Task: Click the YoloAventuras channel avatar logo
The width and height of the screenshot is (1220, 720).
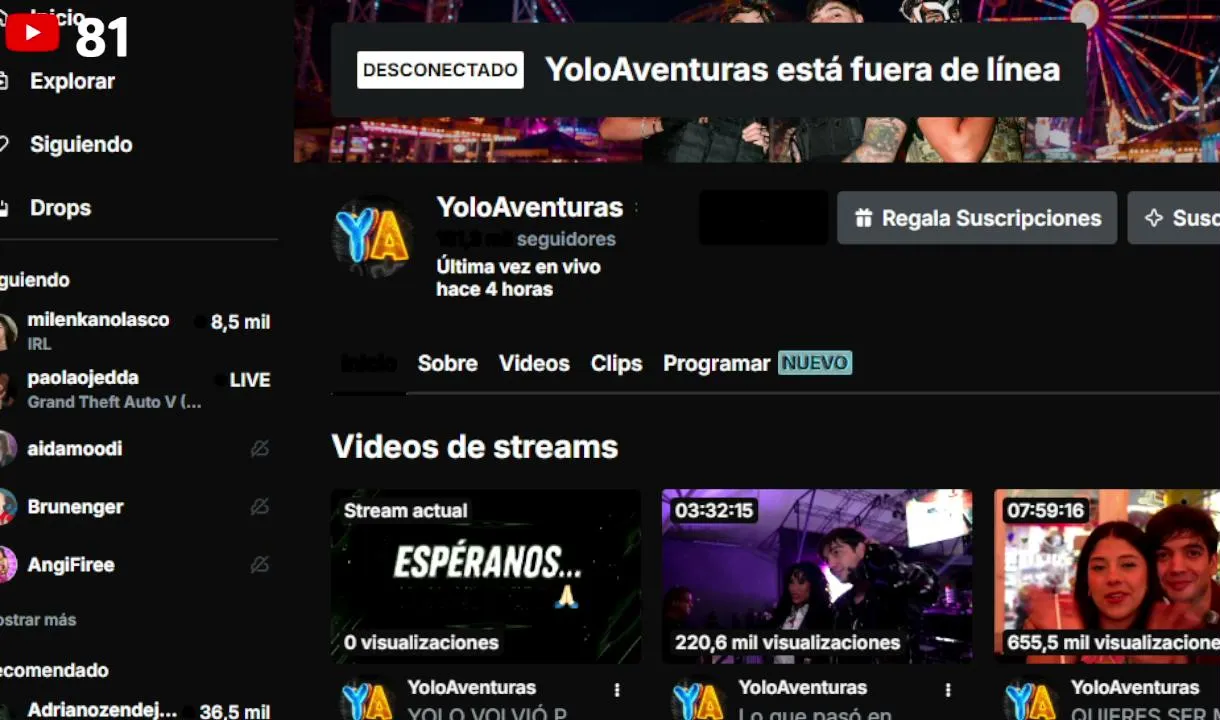Action: pyautogui.click(x=372, y=236)
